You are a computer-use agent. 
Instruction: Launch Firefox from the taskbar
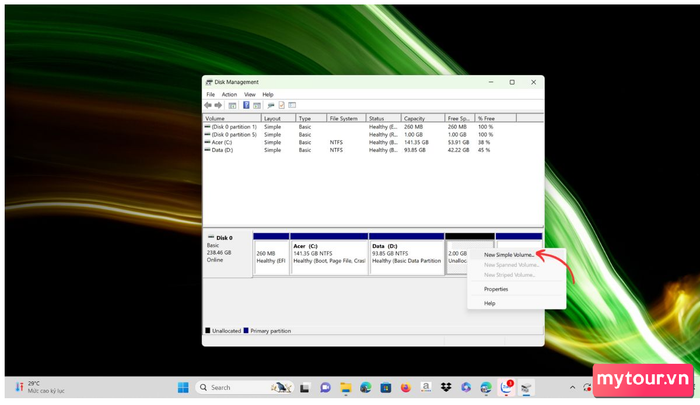click(405, 387)
